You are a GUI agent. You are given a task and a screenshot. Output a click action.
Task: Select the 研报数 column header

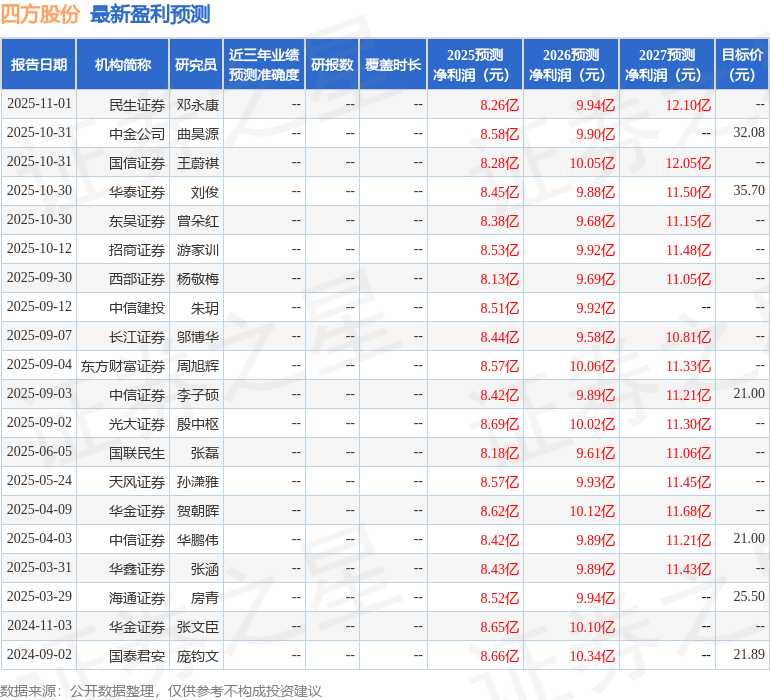coord(332,65)
